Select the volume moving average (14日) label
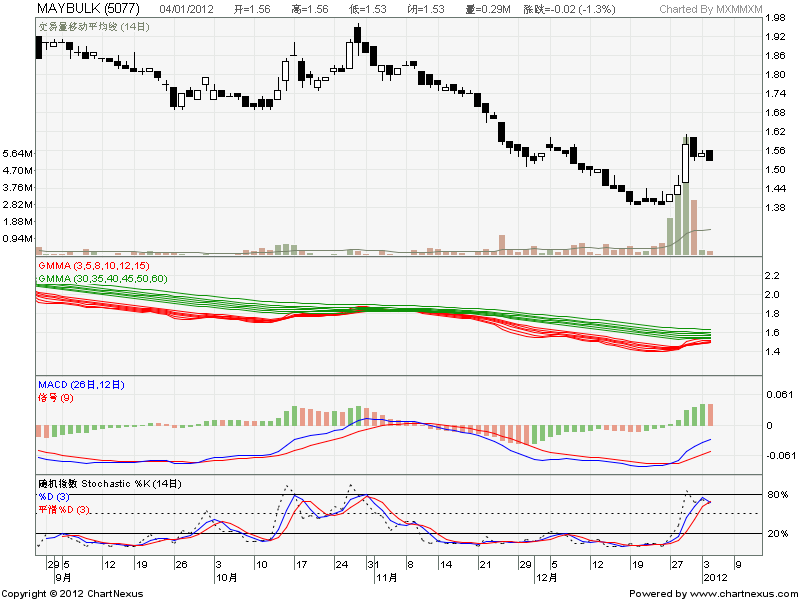 (x=94, y=27)
